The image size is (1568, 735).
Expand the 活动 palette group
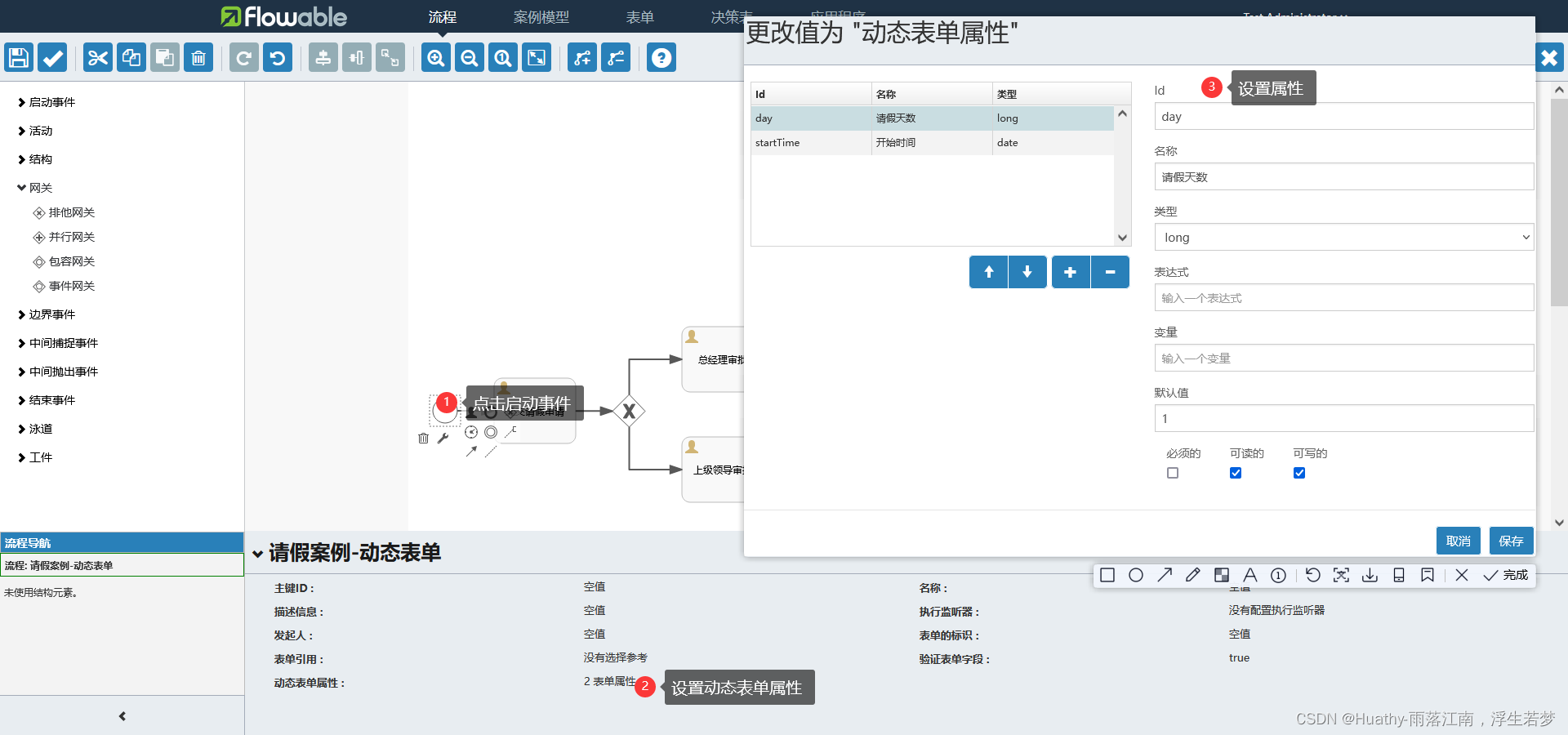pyautogui.click(x=36, y=131)
